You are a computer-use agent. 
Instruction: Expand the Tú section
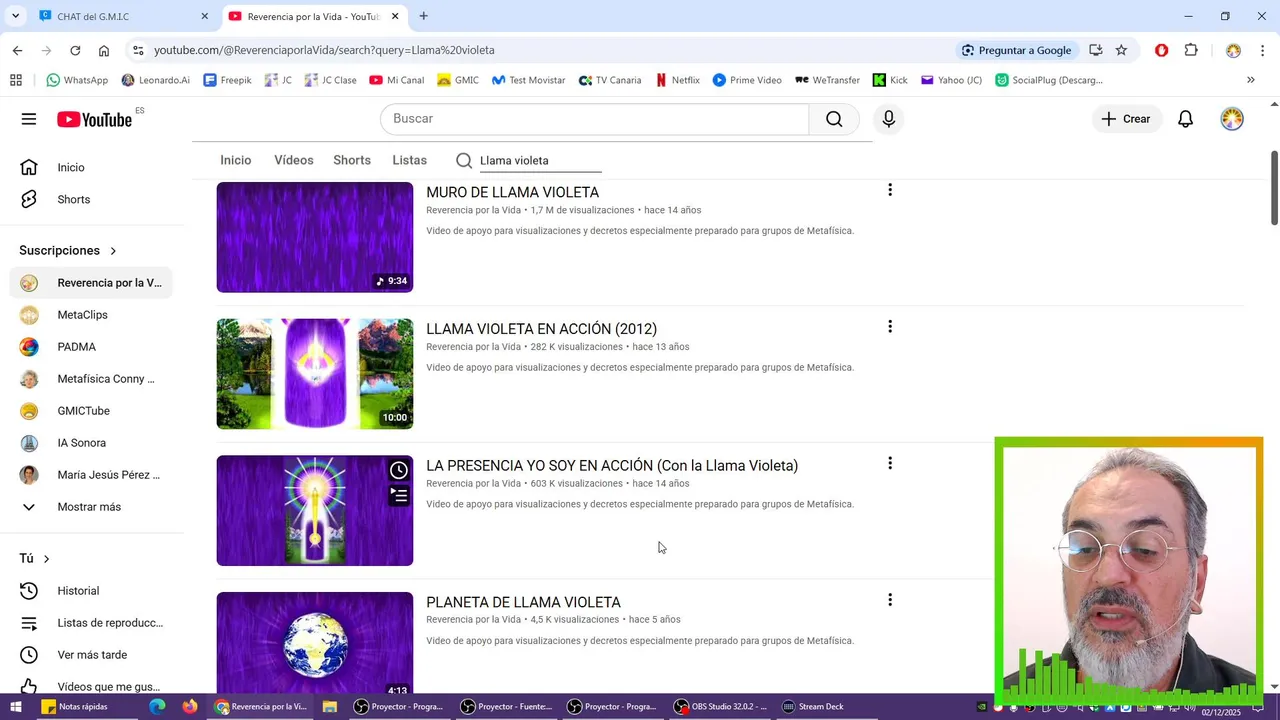(35, 559)
